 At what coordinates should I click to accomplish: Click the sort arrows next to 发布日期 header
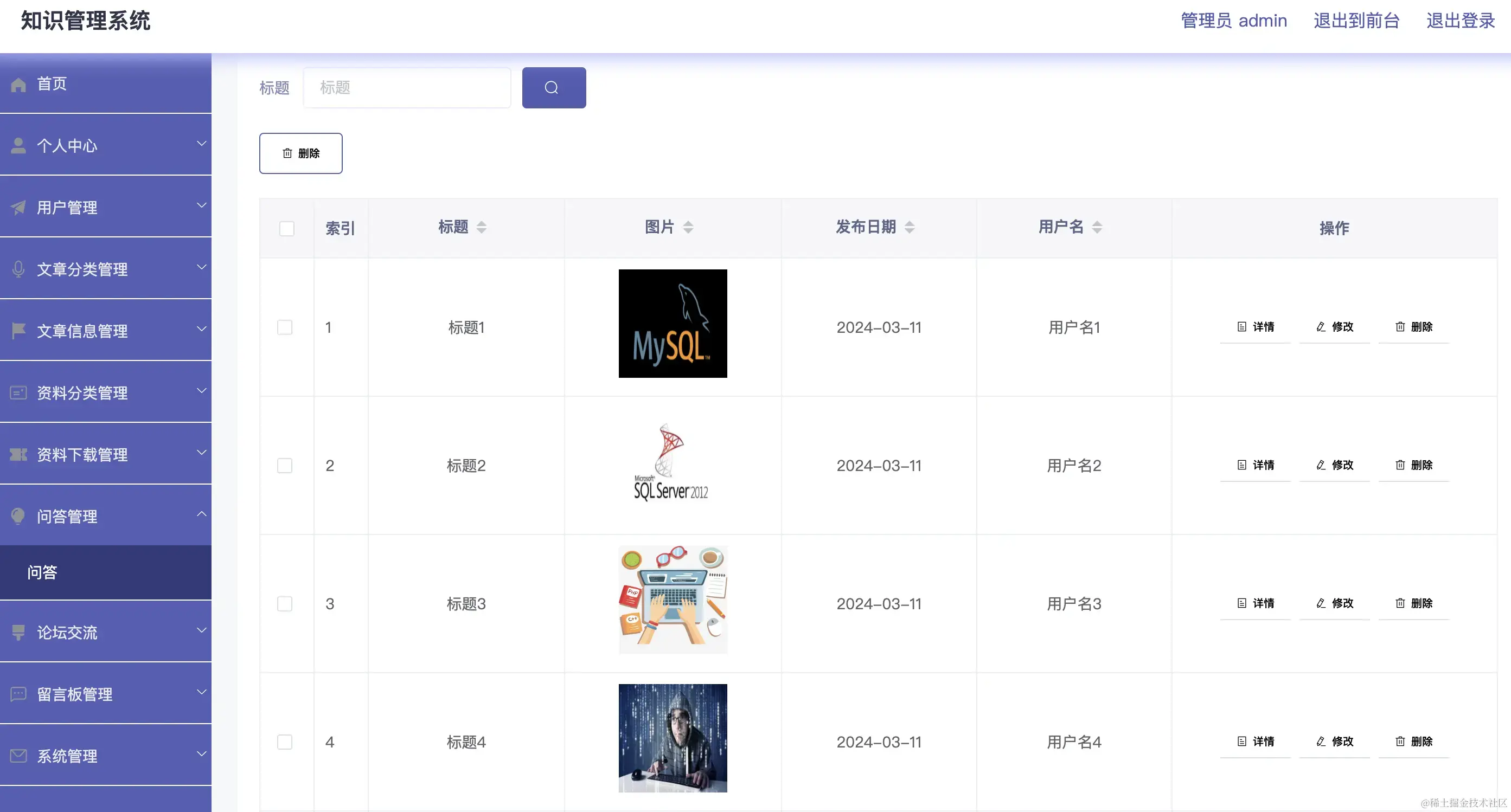point(909,228)
